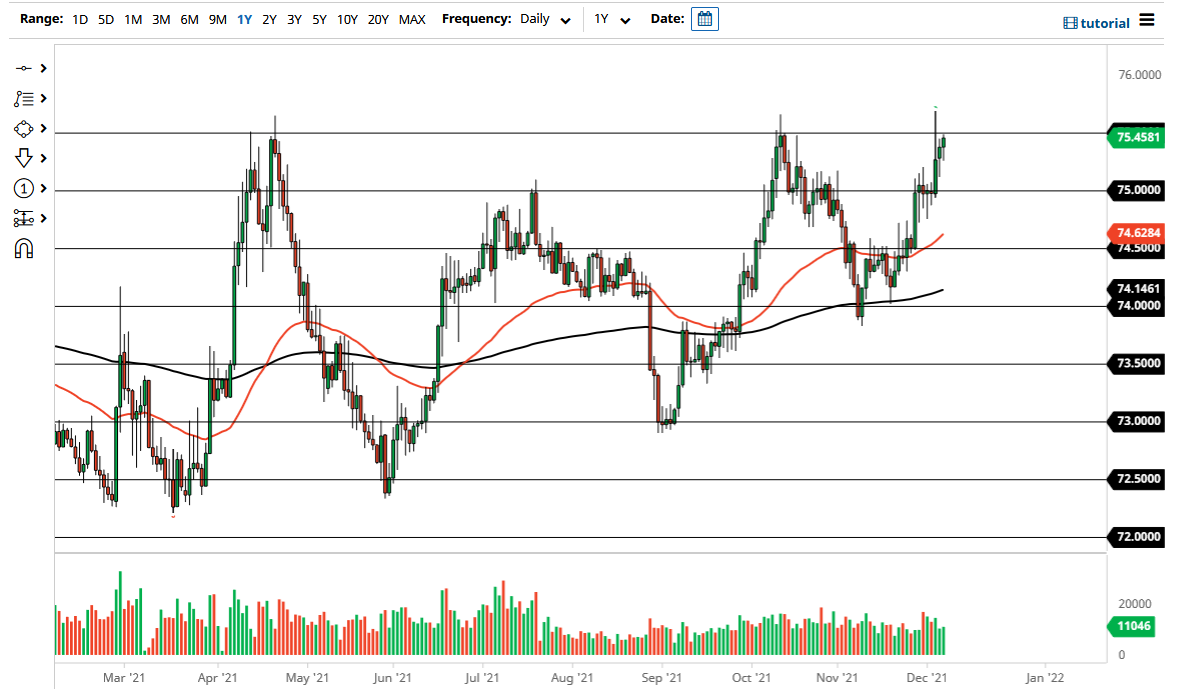The height and width of the screenshot is (700, 1177).
Task: Select the polygon shape drawing tool
Action: coord(21,128)
